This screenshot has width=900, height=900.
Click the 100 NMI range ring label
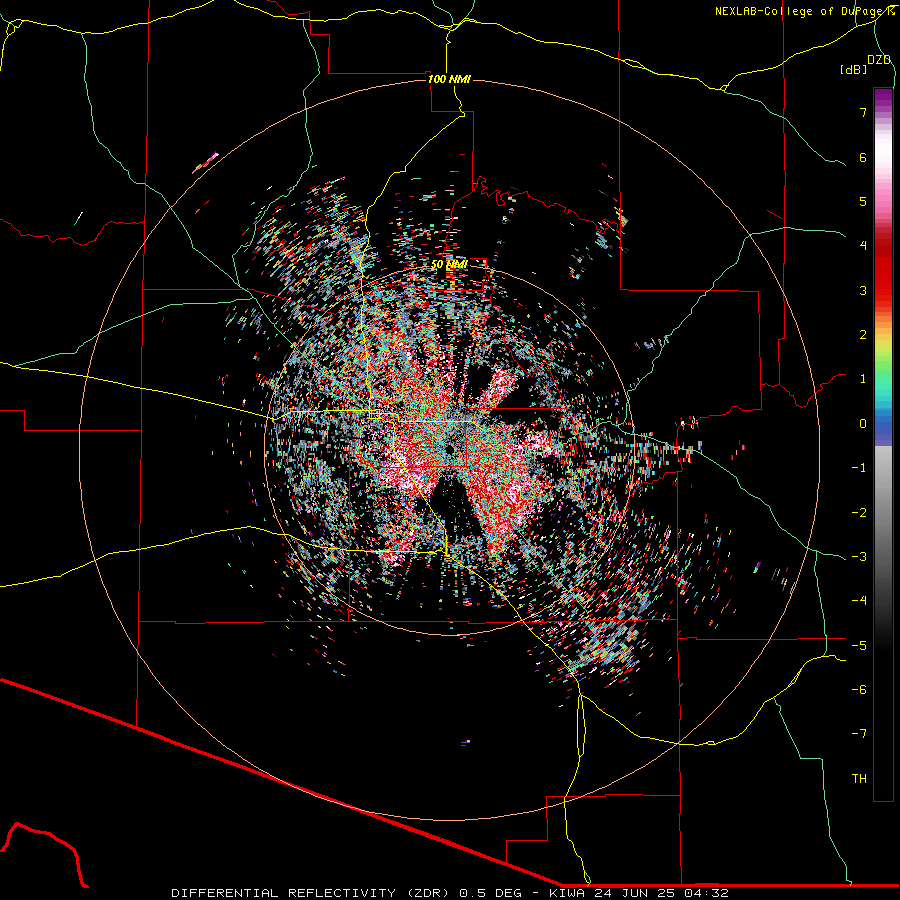449,79
